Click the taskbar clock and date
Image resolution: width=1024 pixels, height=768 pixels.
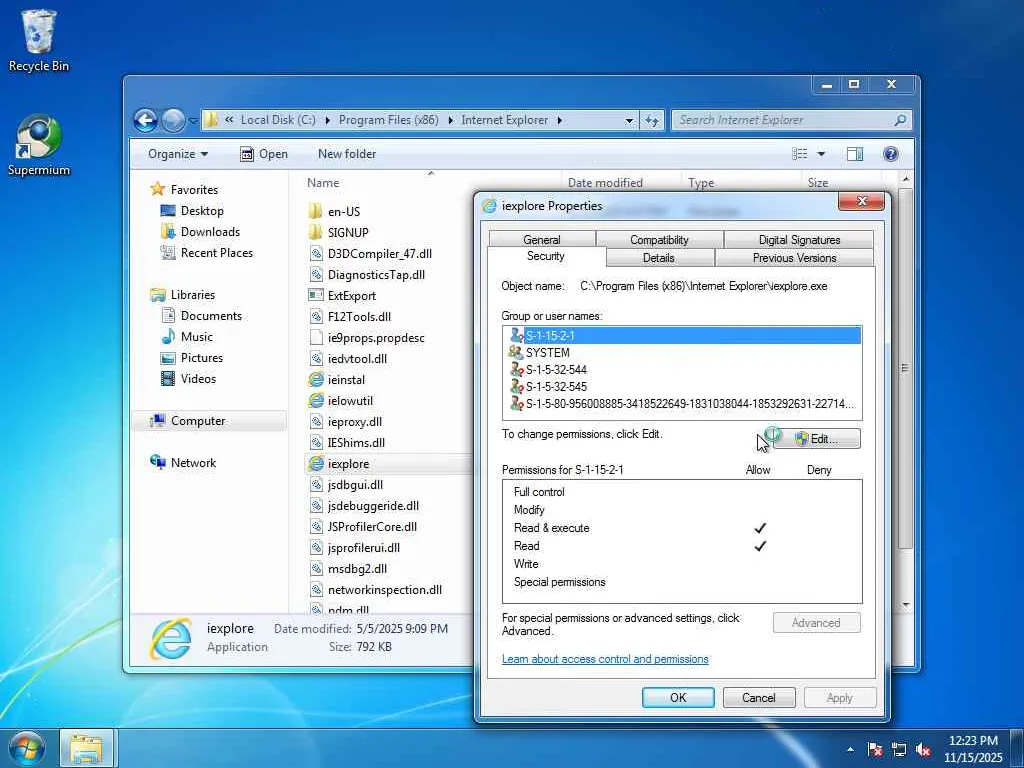pyautogui.click(x=972, y=749)
